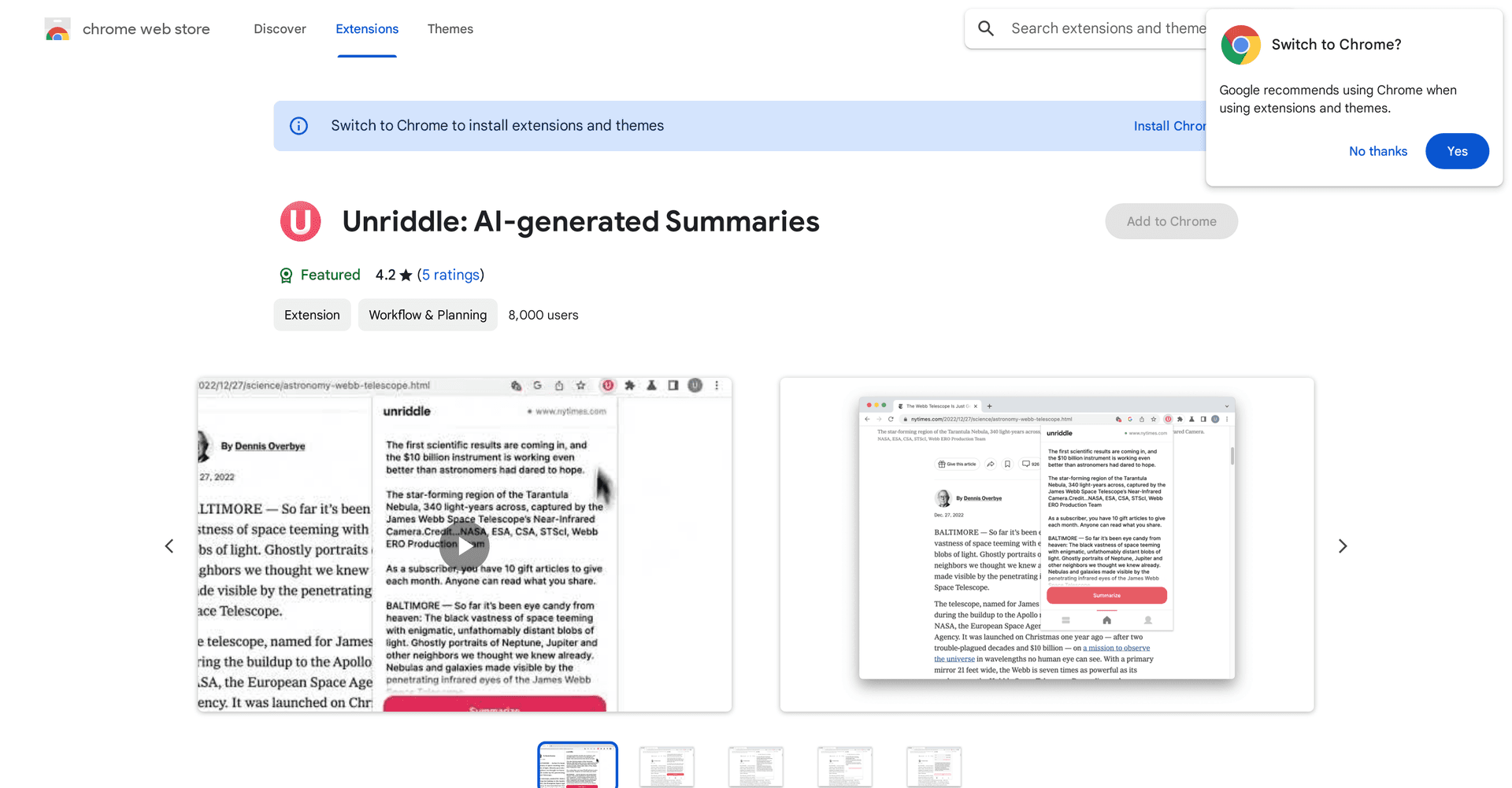Screen dimensions: 1512x788
Task: Open the Discover tab
Action: point(280,29)
